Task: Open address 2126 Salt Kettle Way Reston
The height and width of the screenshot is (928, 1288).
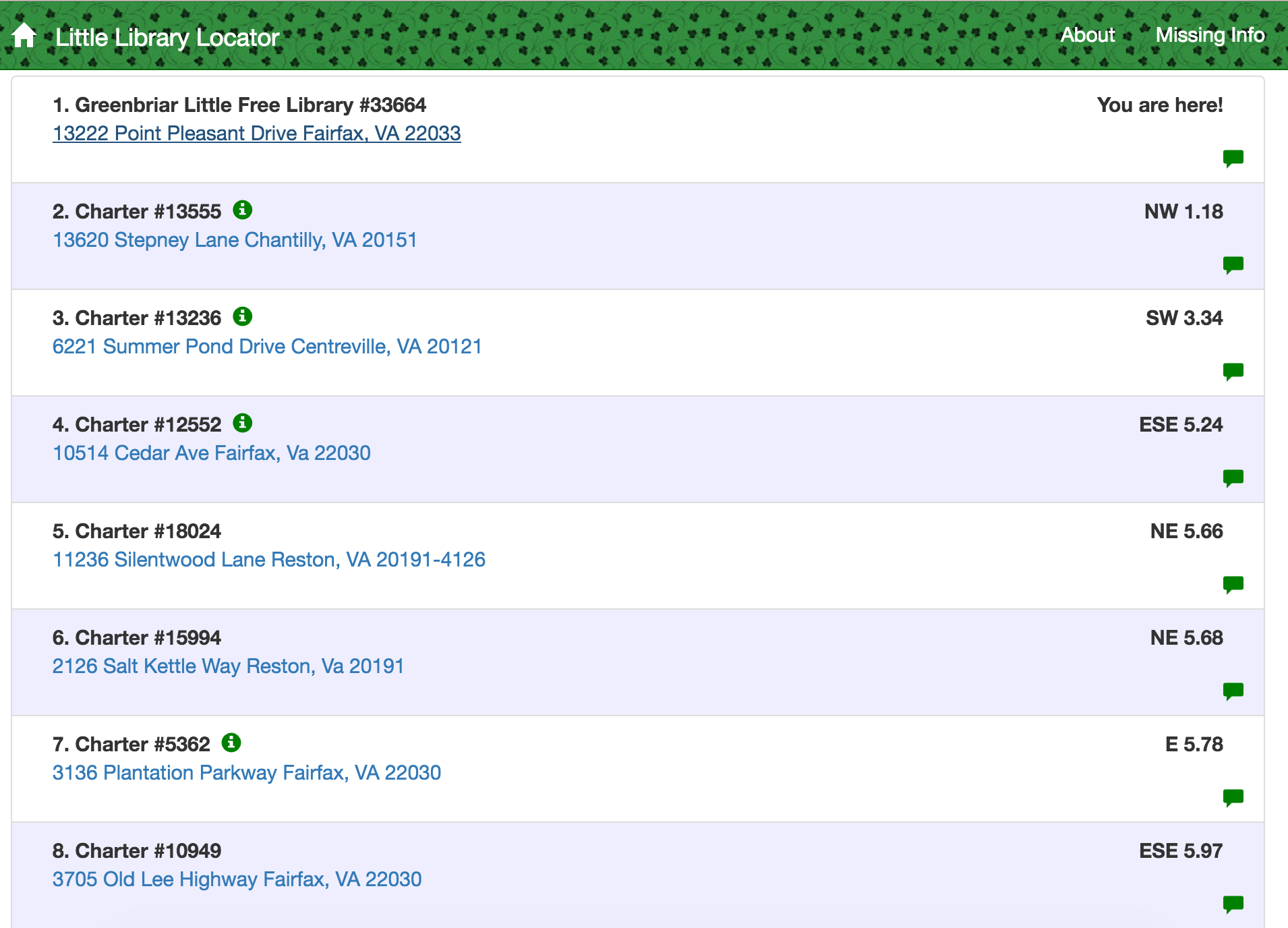Action: click(228, 666)
